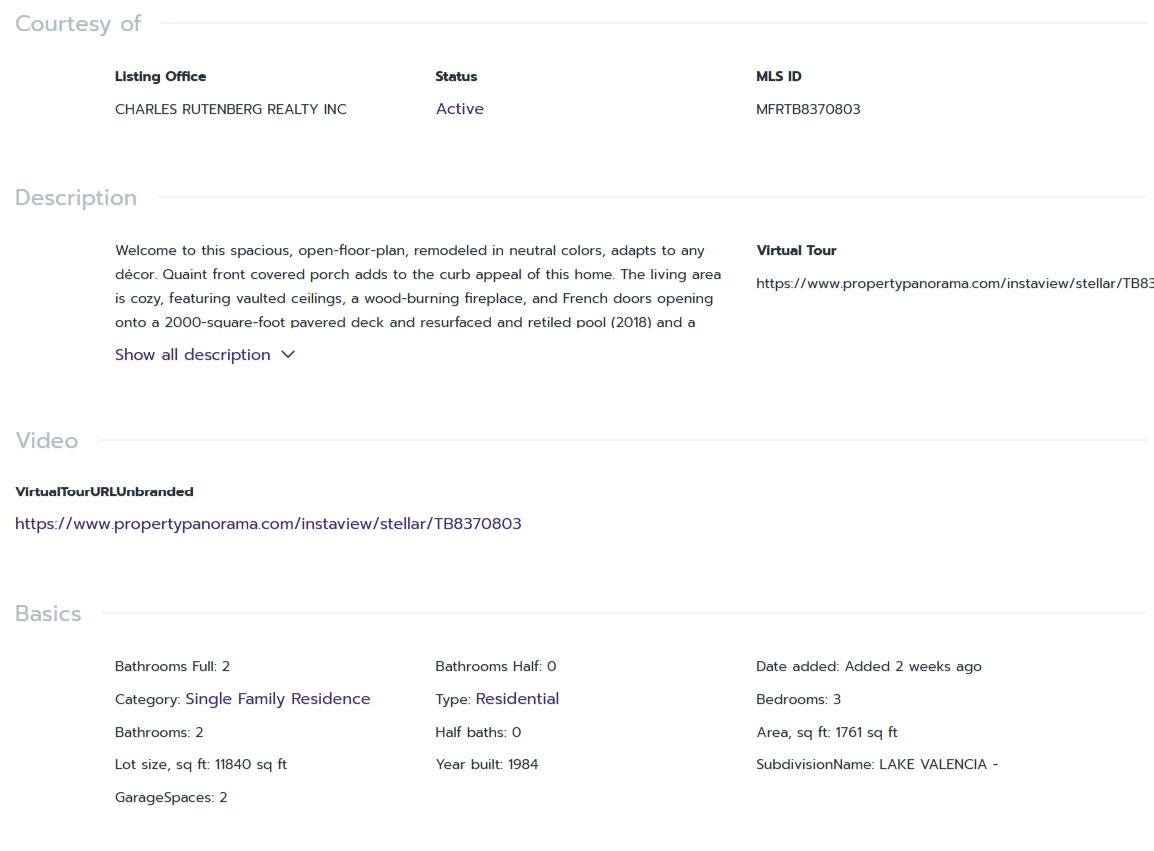
Task: Open the Single Family Residence category link
Action: tap(277, 699)
